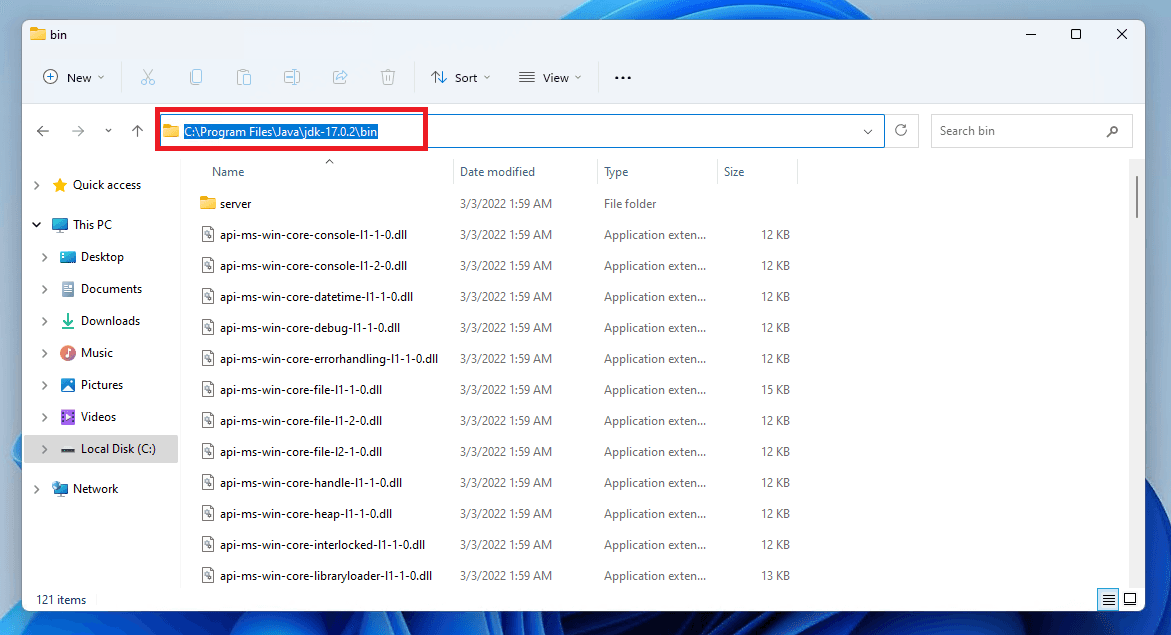Click the Quick access star icon
Screen dimensions: 1171x635
point(60,185)
